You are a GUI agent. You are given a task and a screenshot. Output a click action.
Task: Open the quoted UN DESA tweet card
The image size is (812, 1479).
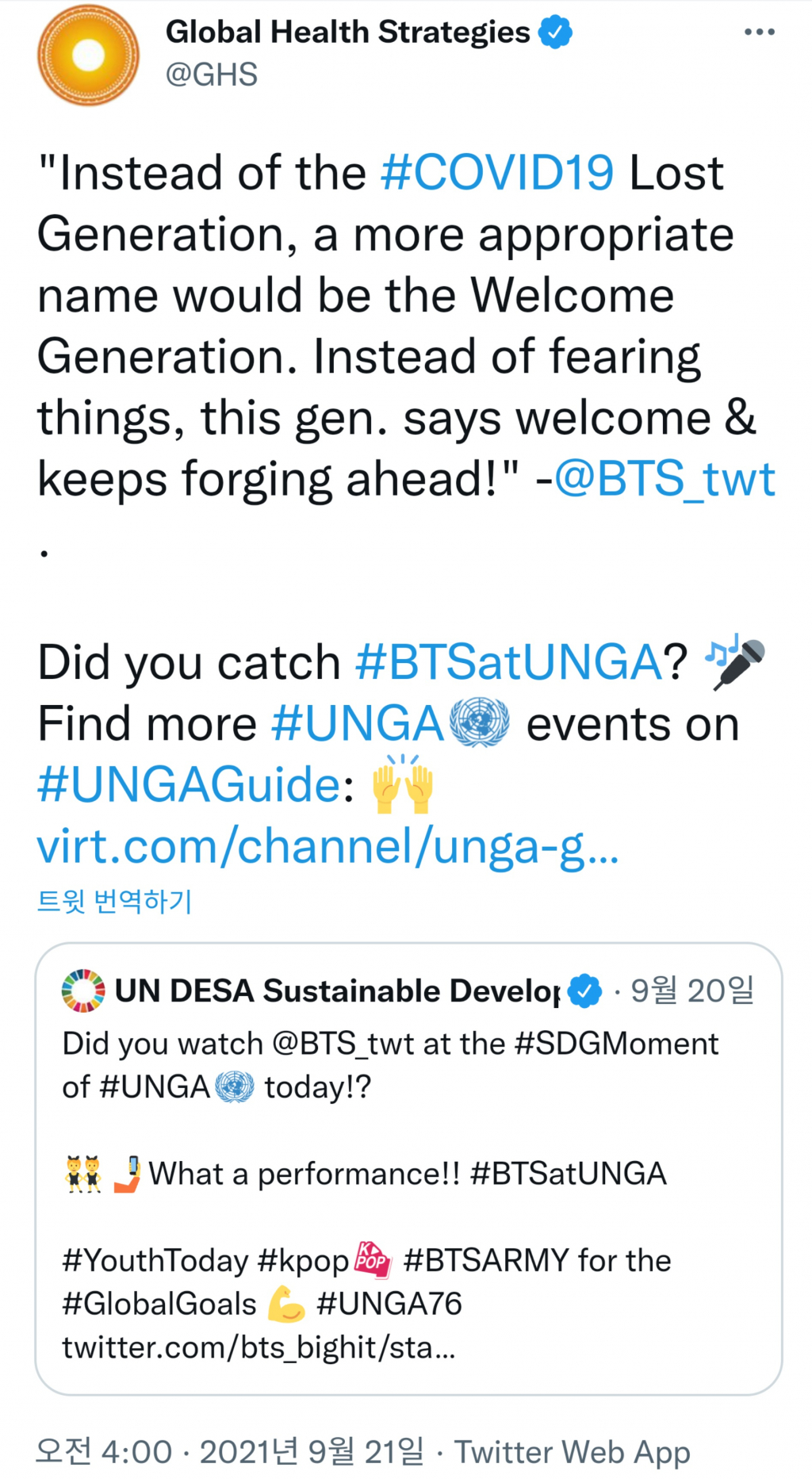coord(408,1168)
